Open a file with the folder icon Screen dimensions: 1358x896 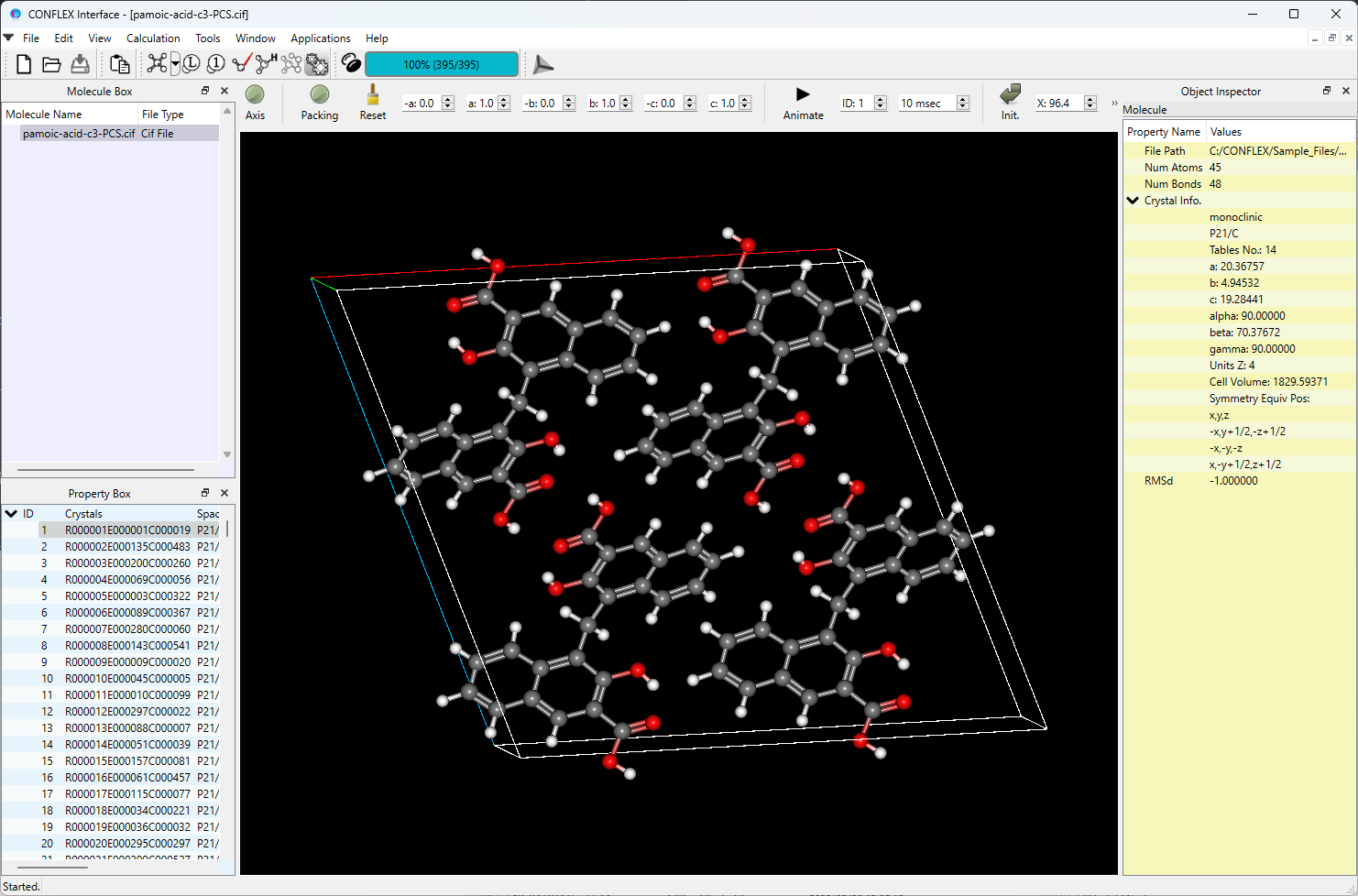click(x=51, y=64)
